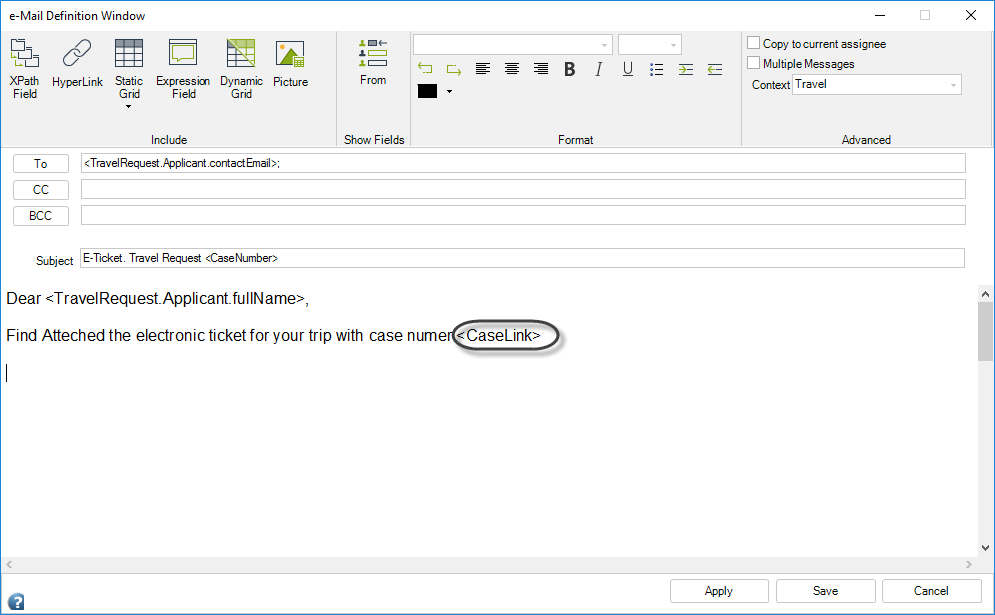Apply bulleted list formatting

(657, 69)
